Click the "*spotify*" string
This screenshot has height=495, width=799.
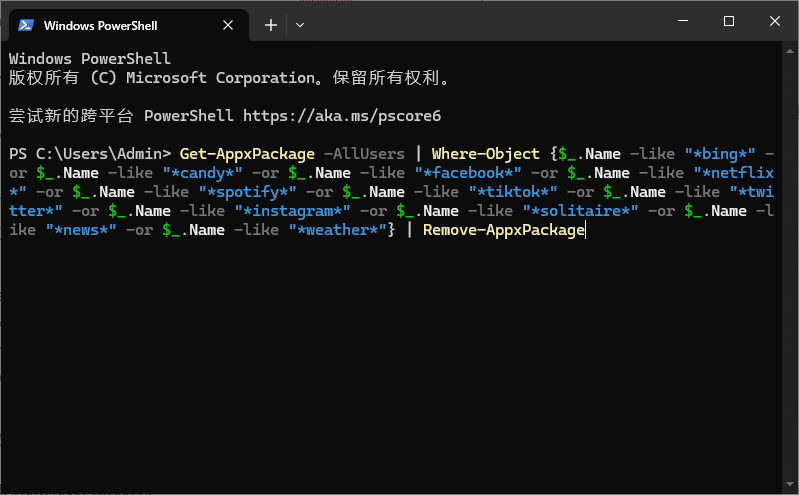coord(248,192)
